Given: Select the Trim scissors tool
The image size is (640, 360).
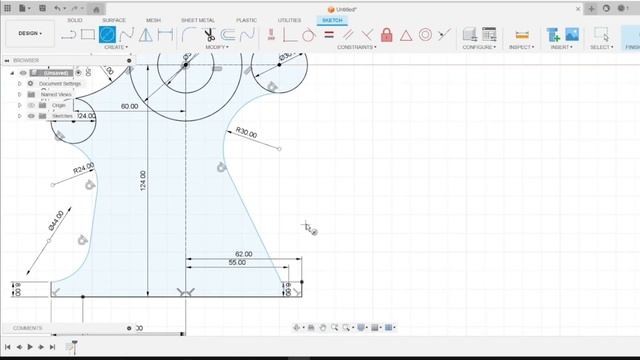Looking at the screenshot, I should tap(209, 35).
